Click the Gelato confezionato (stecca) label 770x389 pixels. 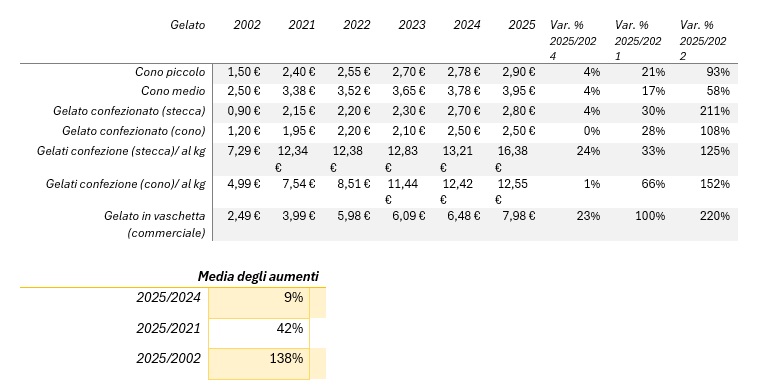(x=129, y=111)
